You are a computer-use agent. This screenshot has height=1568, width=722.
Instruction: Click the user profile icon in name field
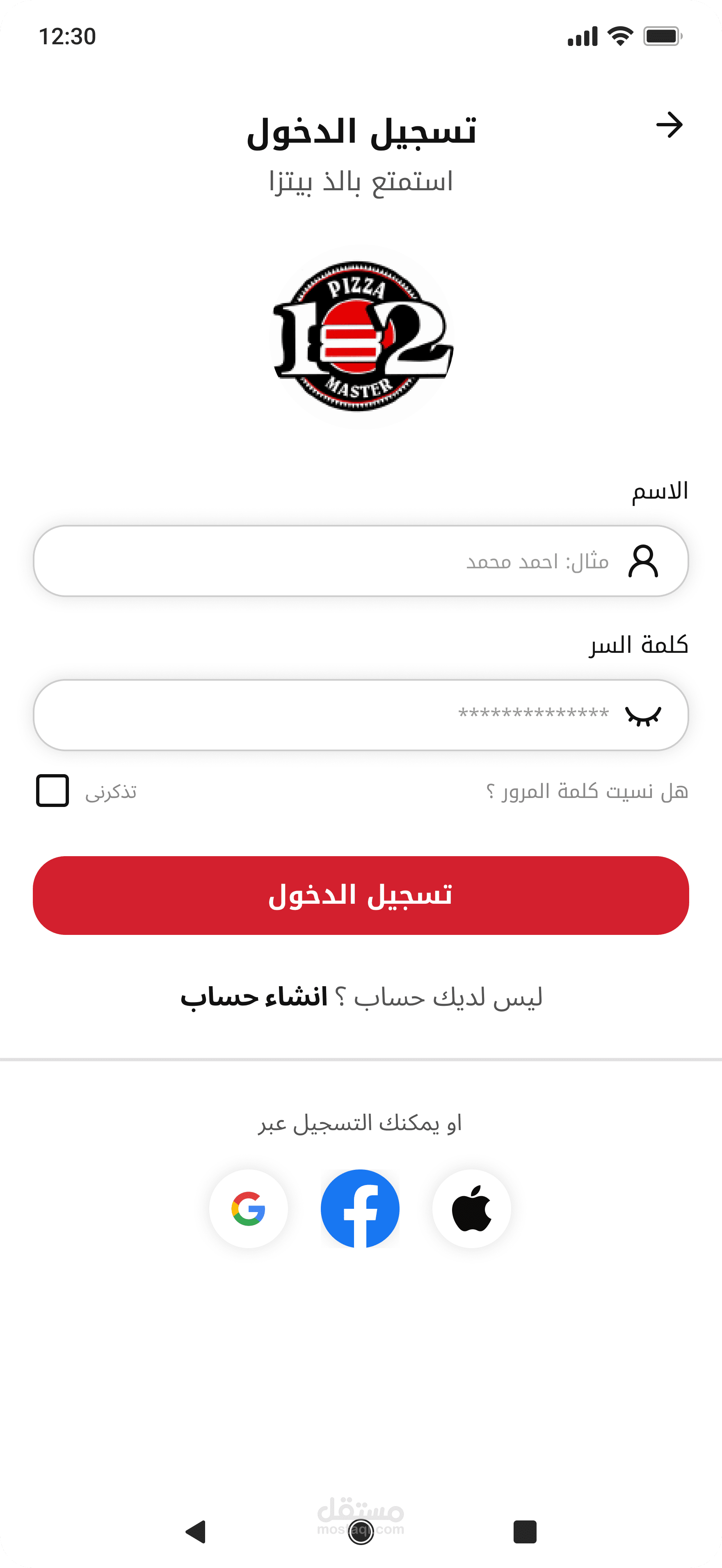pos(644,561)
